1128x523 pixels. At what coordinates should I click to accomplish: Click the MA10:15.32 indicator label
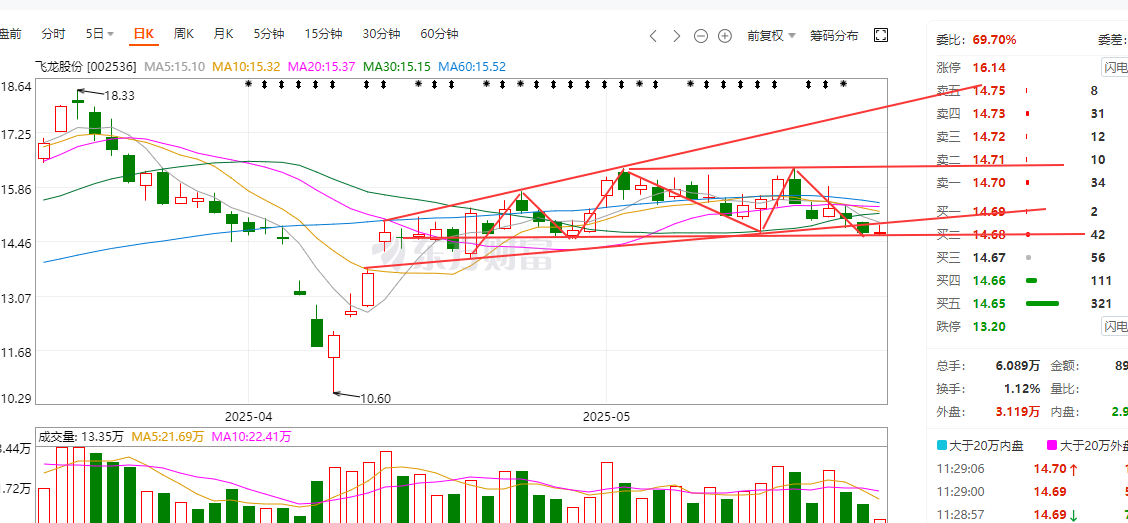point(247,67)
